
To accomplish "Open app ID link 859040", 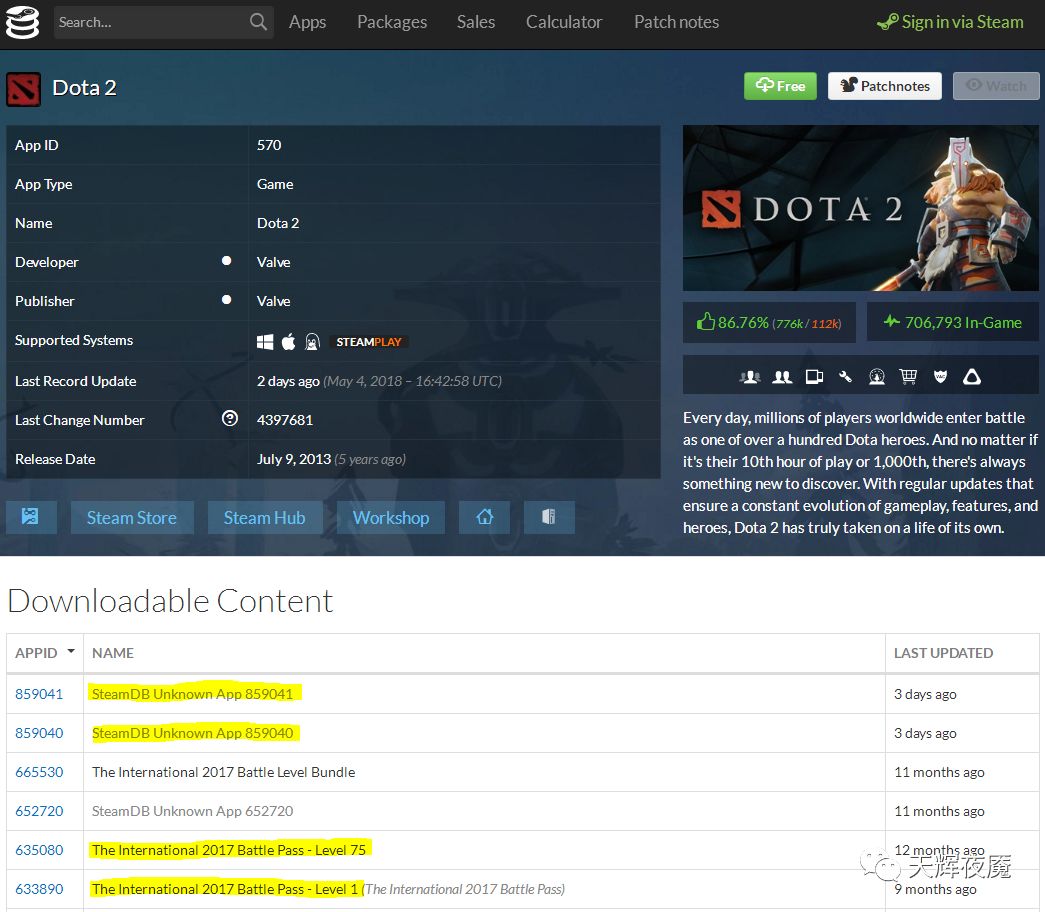I will tap(39, 733).
